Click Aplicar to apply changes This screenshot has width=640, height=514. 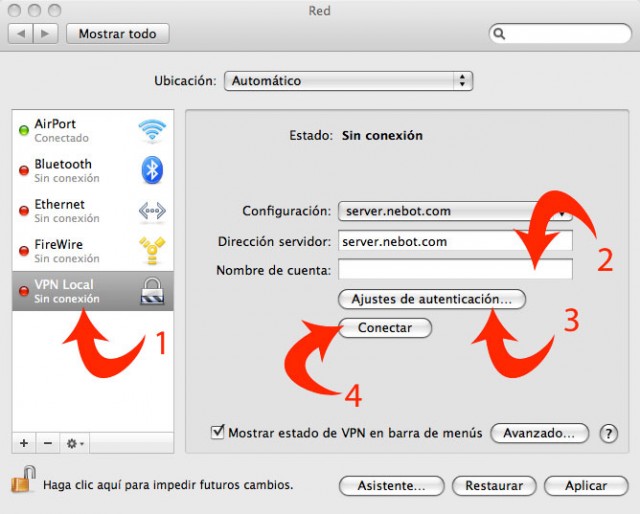(x=586, y=486)
